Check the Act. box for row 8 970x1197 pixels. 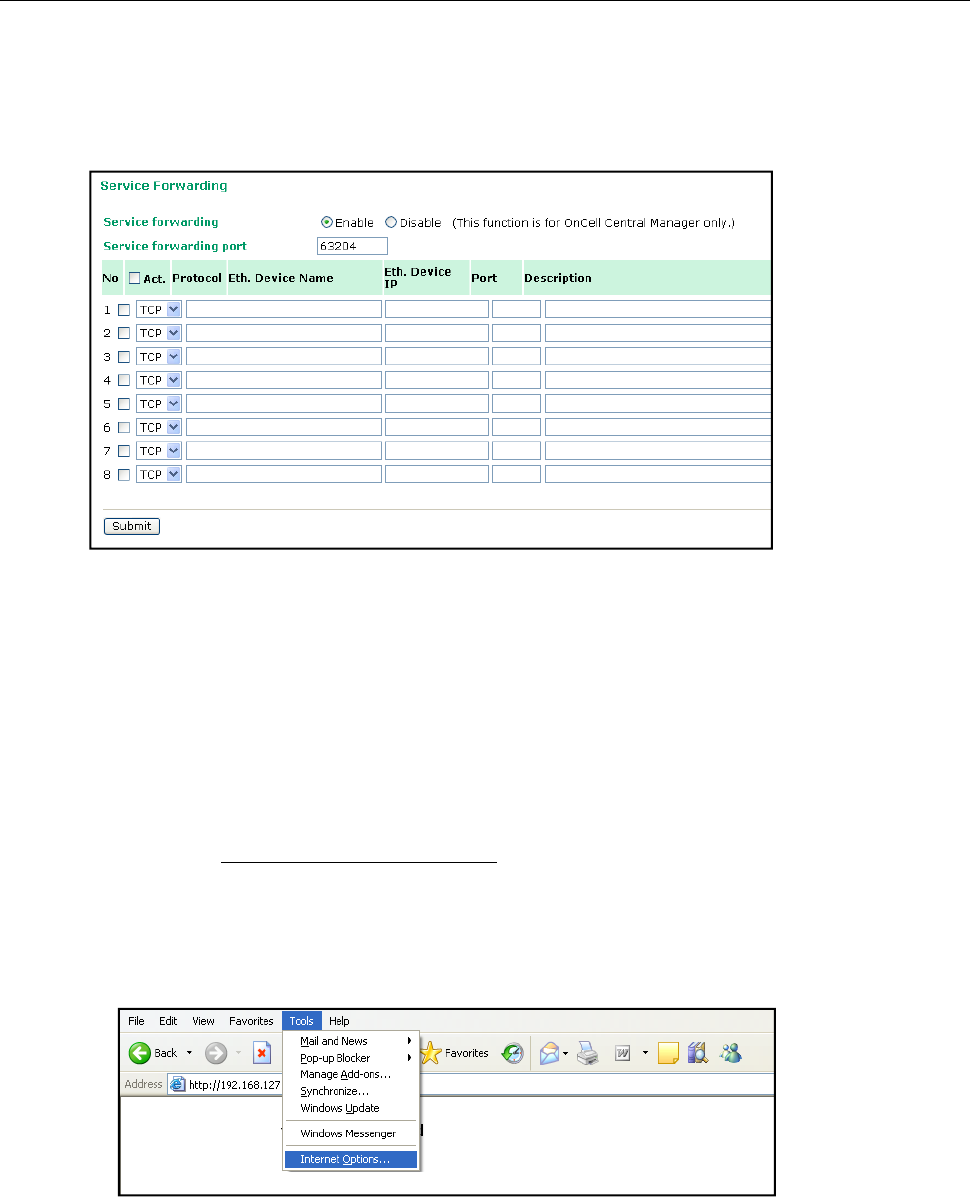pyautogui.click(x=124, y=475)
